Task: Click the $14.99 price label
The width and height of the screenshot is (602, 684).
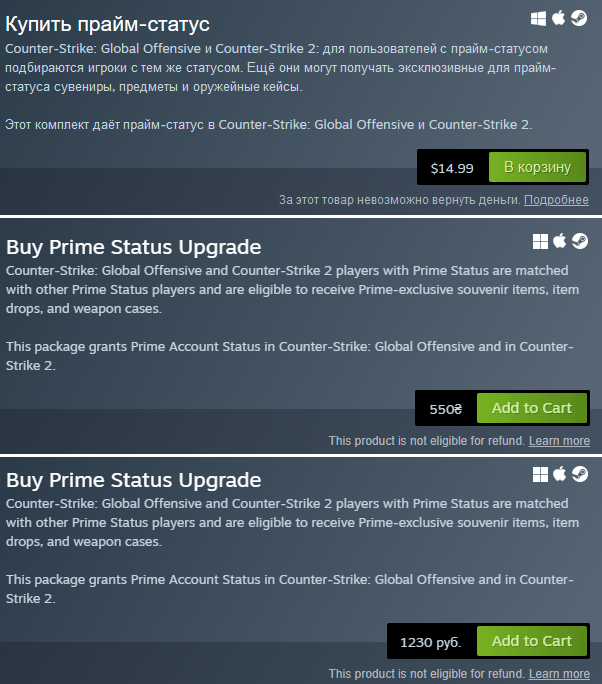Action: click(452, 168)
